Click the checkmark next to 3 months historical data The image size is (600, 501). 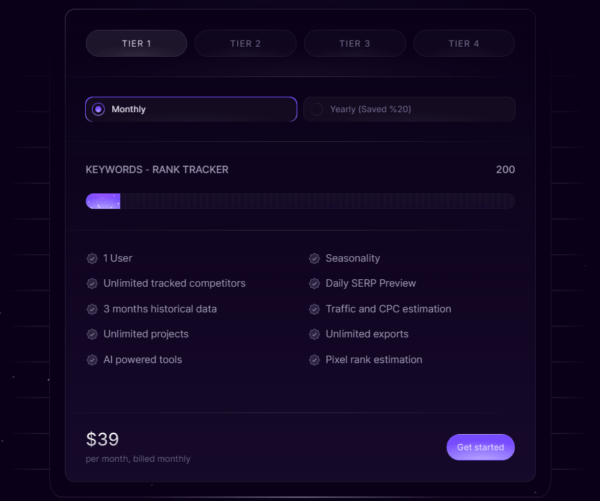click(92, 309)
